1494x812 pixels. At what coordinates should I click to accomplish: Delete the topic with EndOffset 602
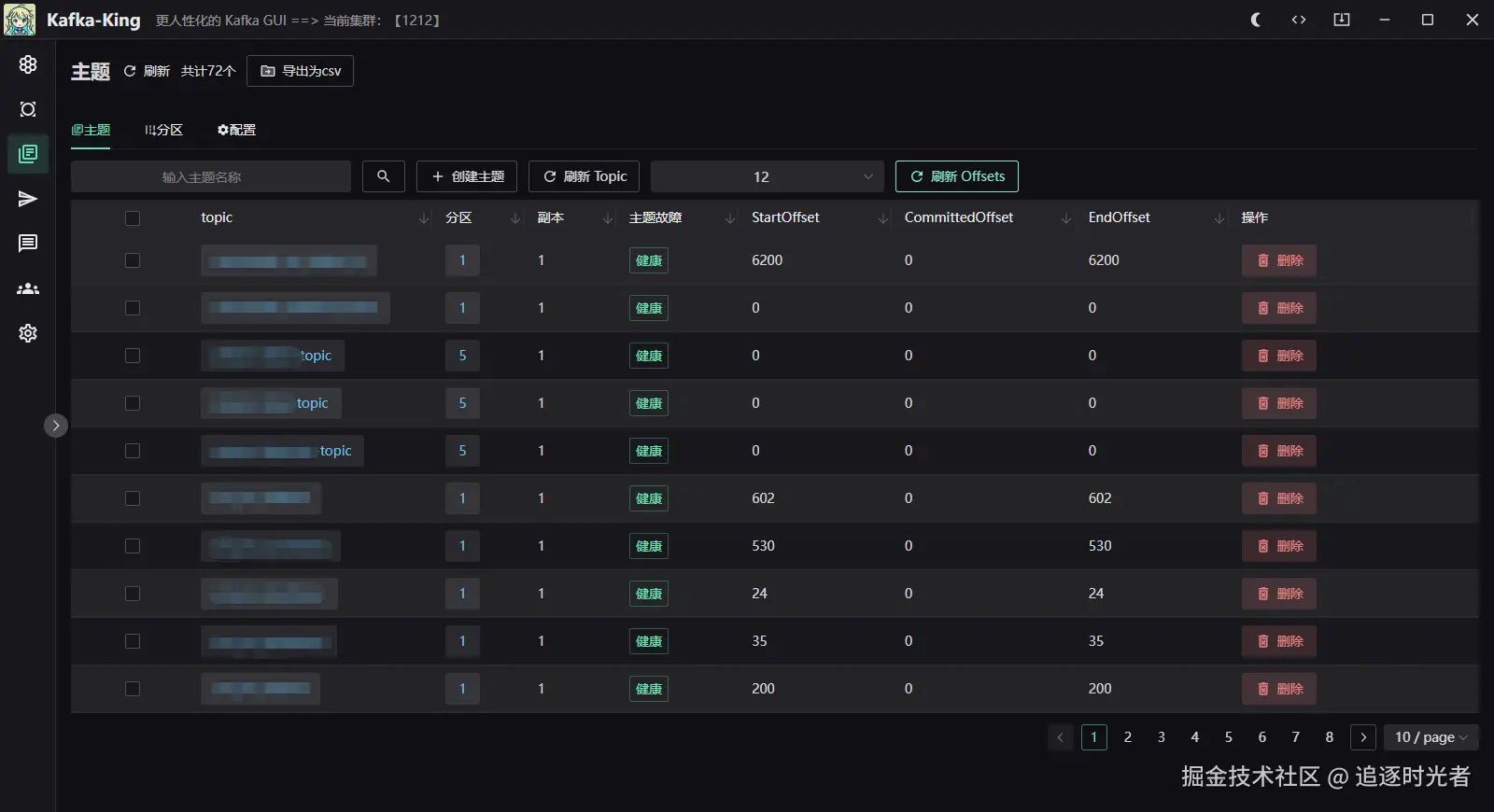[1279, 498]
